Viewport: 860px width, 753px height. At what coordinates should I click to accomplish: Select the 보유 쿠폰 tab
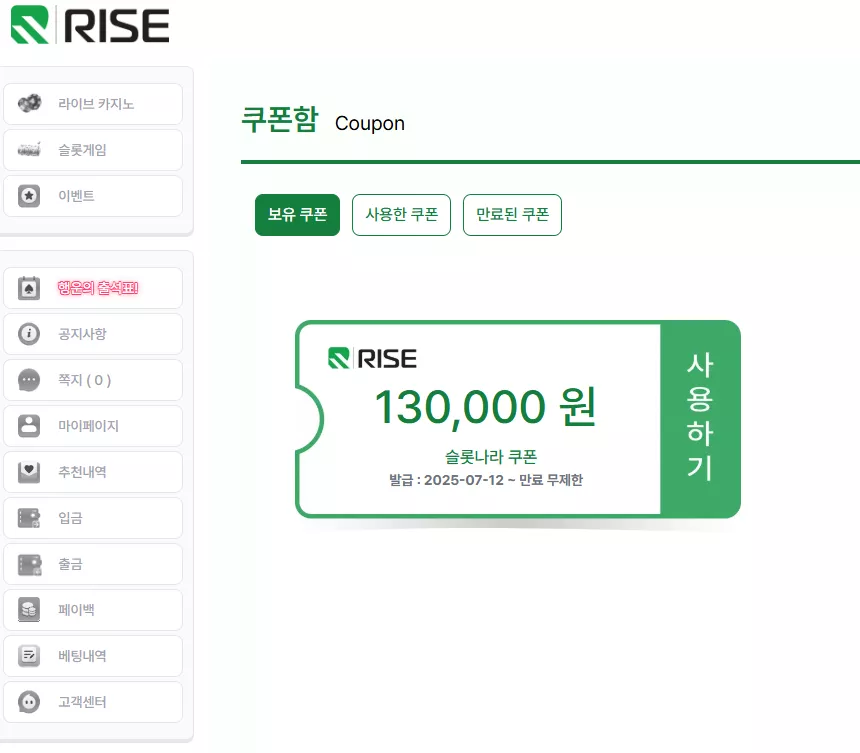point(297,214)
